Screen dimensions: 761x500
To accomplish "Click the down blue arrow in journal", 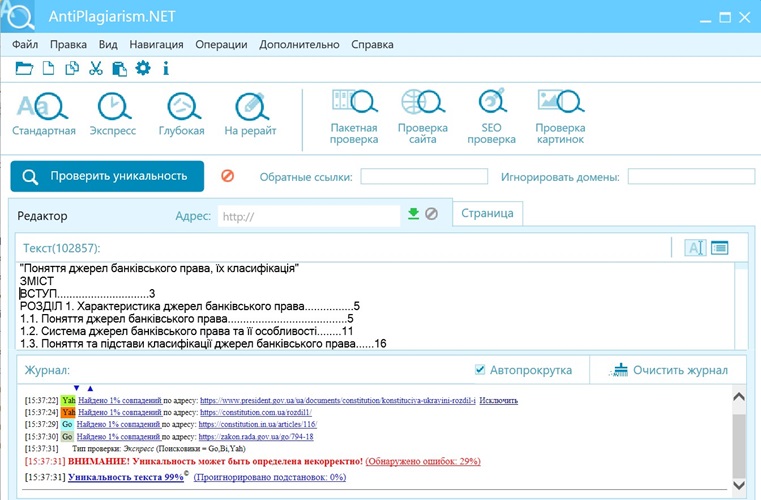I will [76, 388].
